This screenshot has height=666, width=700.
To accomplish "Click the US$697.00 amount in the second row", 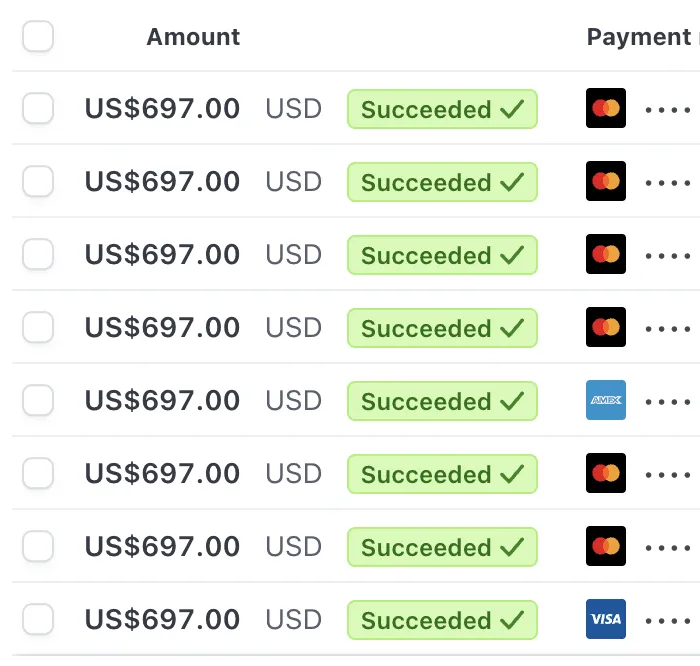I will point(162,181).
